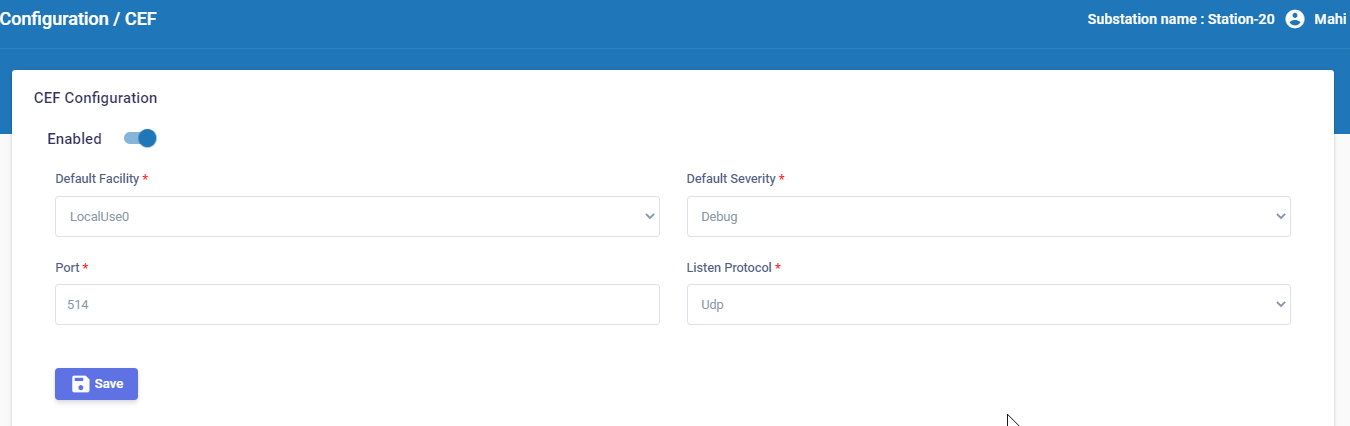The width and height of the screenshot is (1350, 426).
Task: Click the Substation name Station-20 text
Action: coord(1180,19)
